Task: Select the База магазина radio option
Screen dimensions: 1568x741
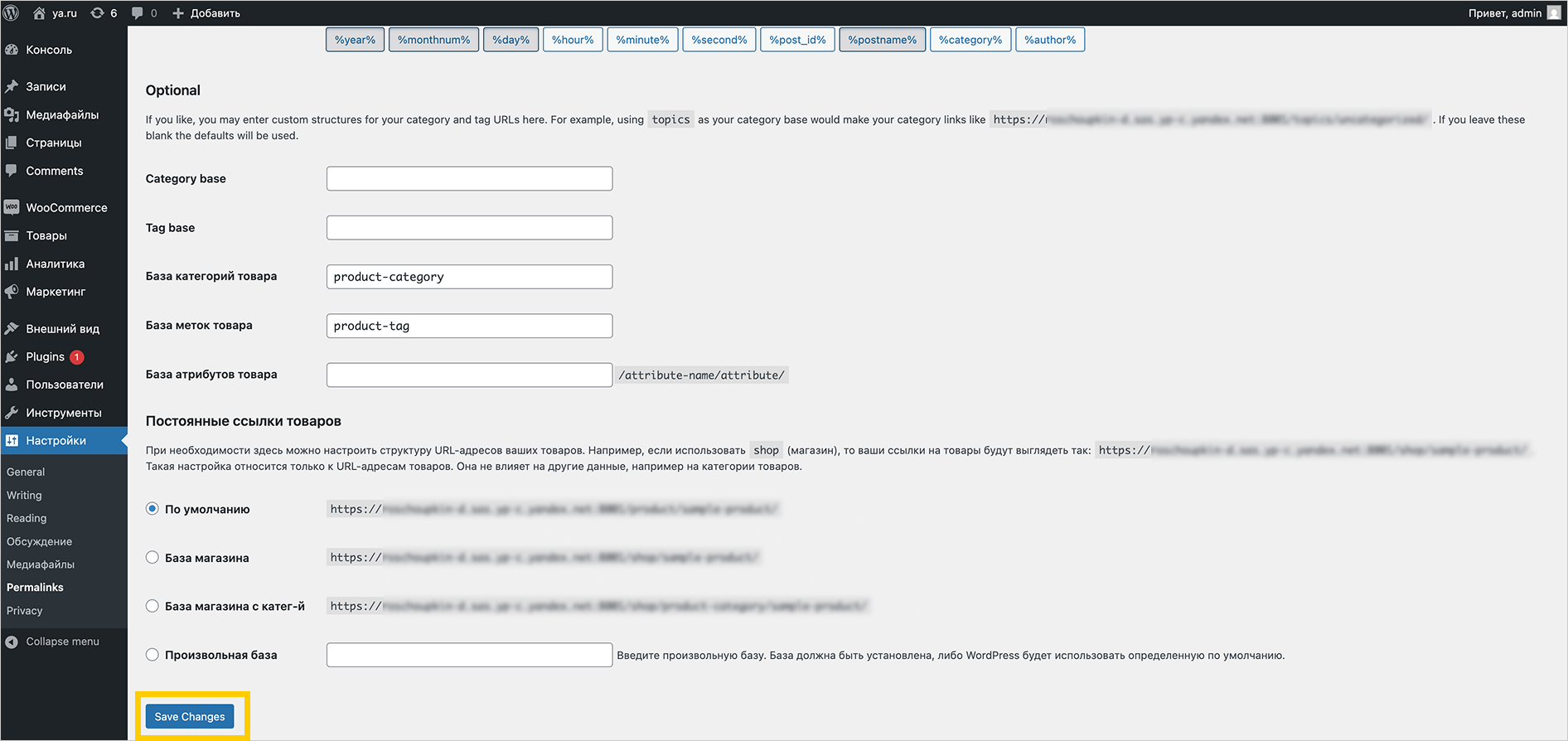Action: pyautogui.click(x=152, y=558)
